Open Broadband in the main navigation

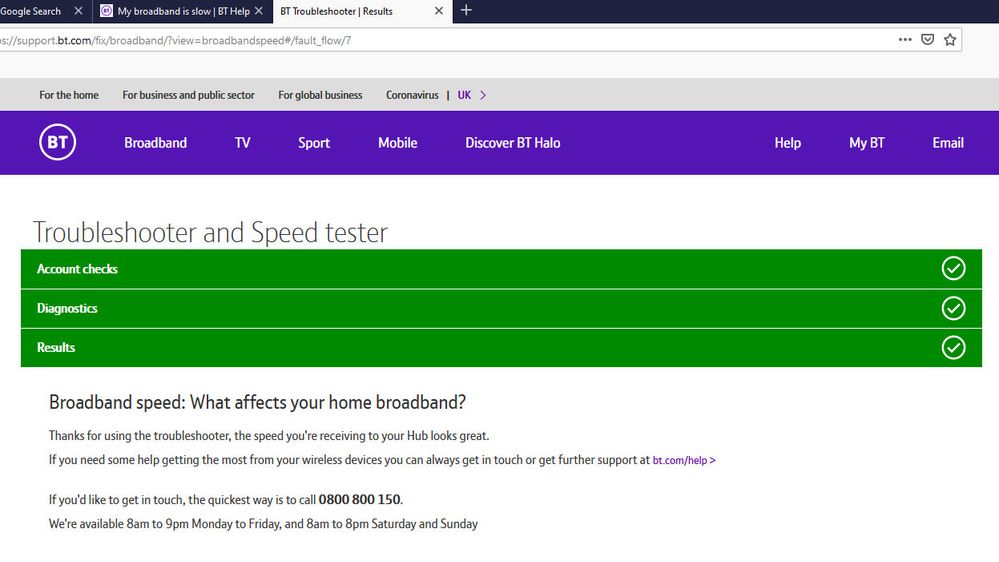[155, 143]
